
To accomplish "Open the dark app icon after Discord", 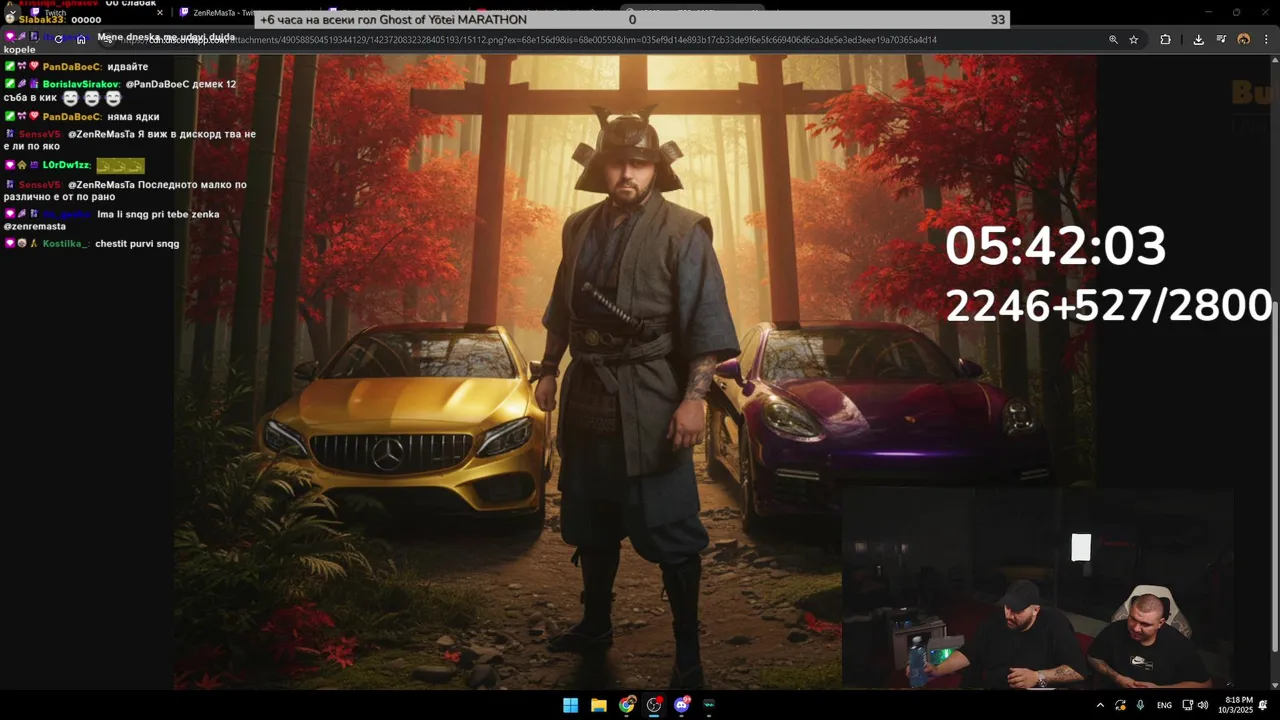I will click(709, 705).
